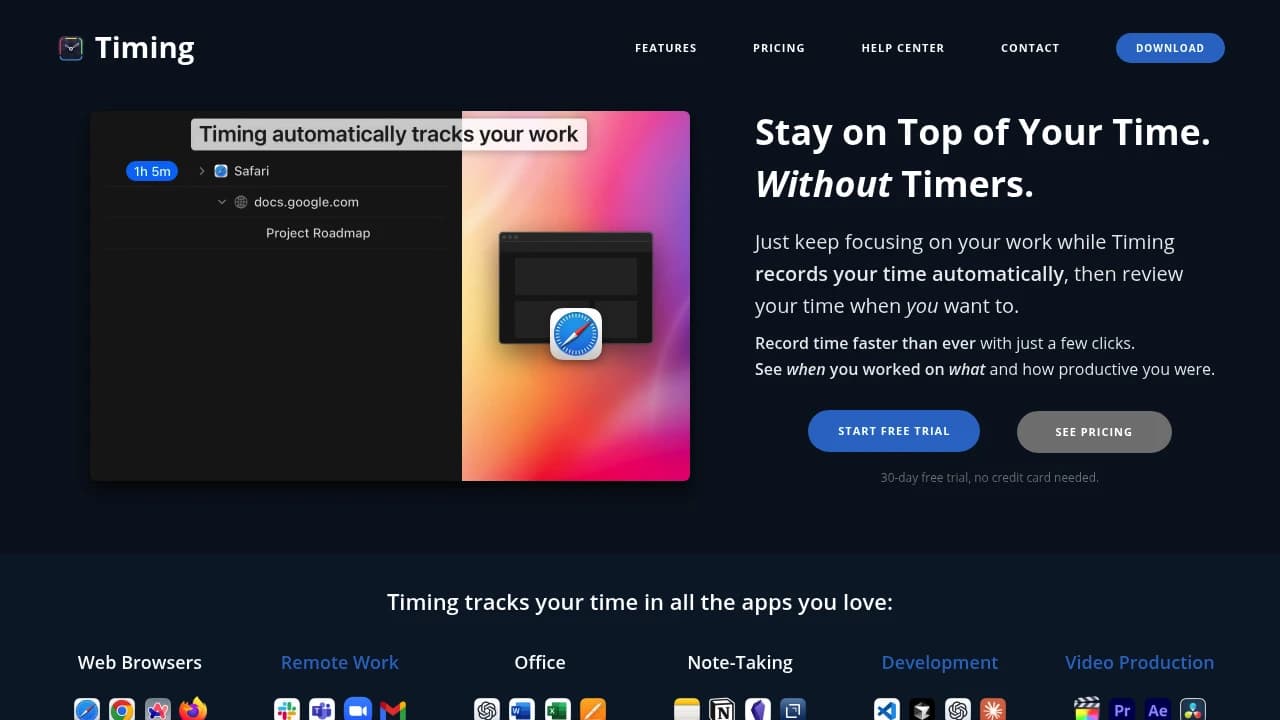The width and height of the screenshot is (1280, 720).
Task: Click the Timing wordmark in the header
Action: click(145, 48)
